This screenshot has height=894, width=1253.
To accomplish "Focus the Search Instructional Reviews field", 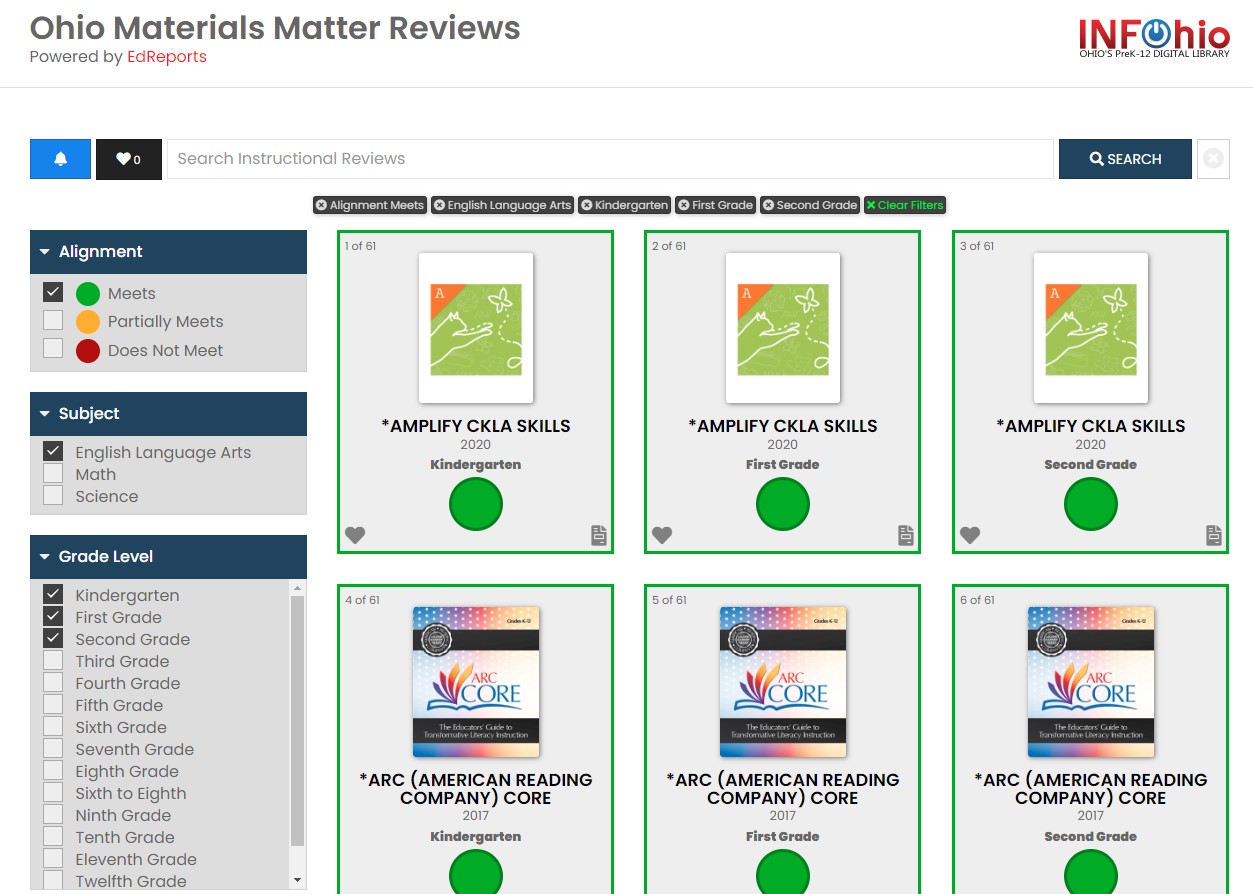I will point(610,159).
